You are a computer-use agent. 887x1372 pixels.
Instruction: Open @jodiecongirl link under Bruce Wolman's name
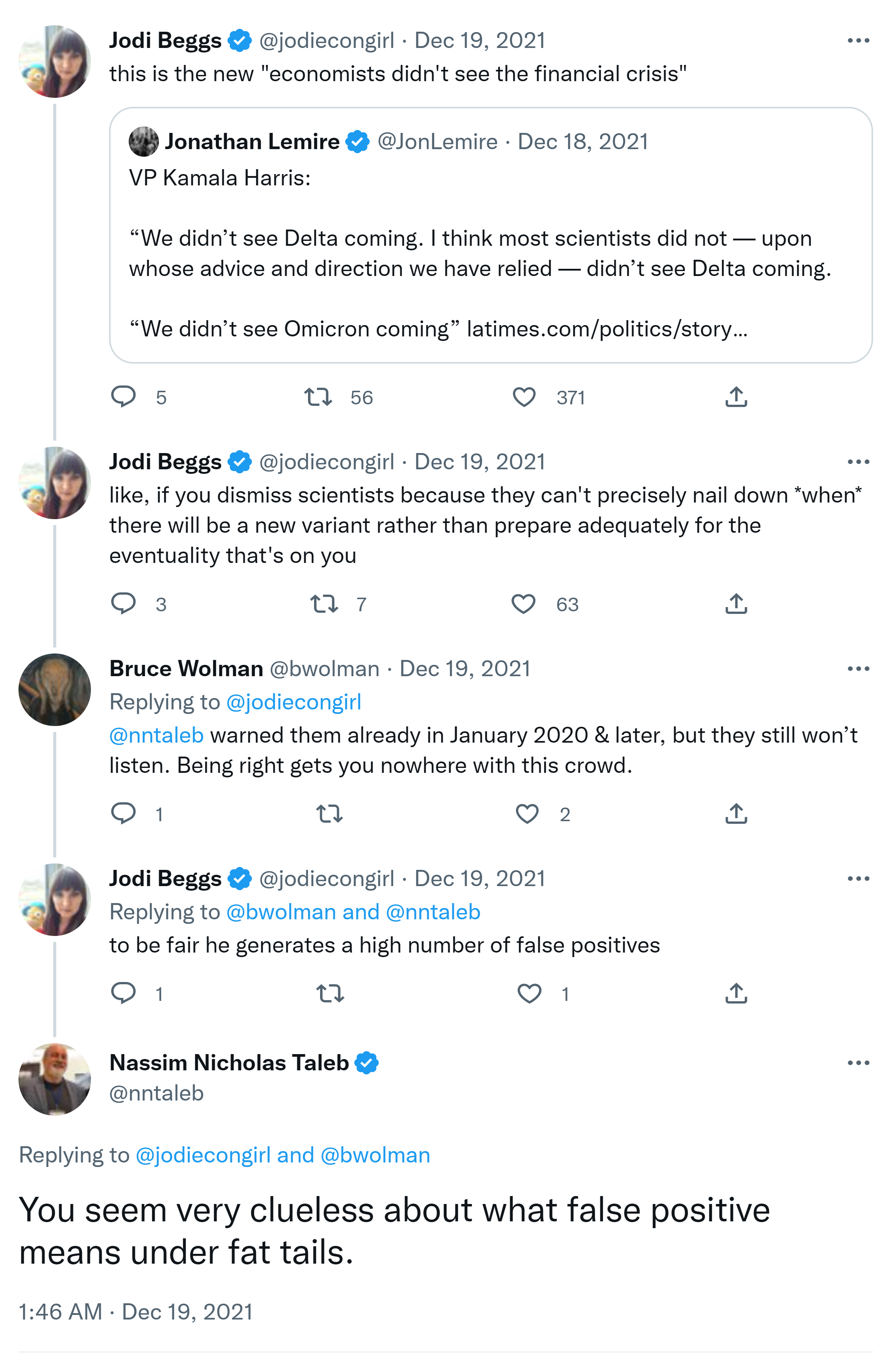coord(294,702)
